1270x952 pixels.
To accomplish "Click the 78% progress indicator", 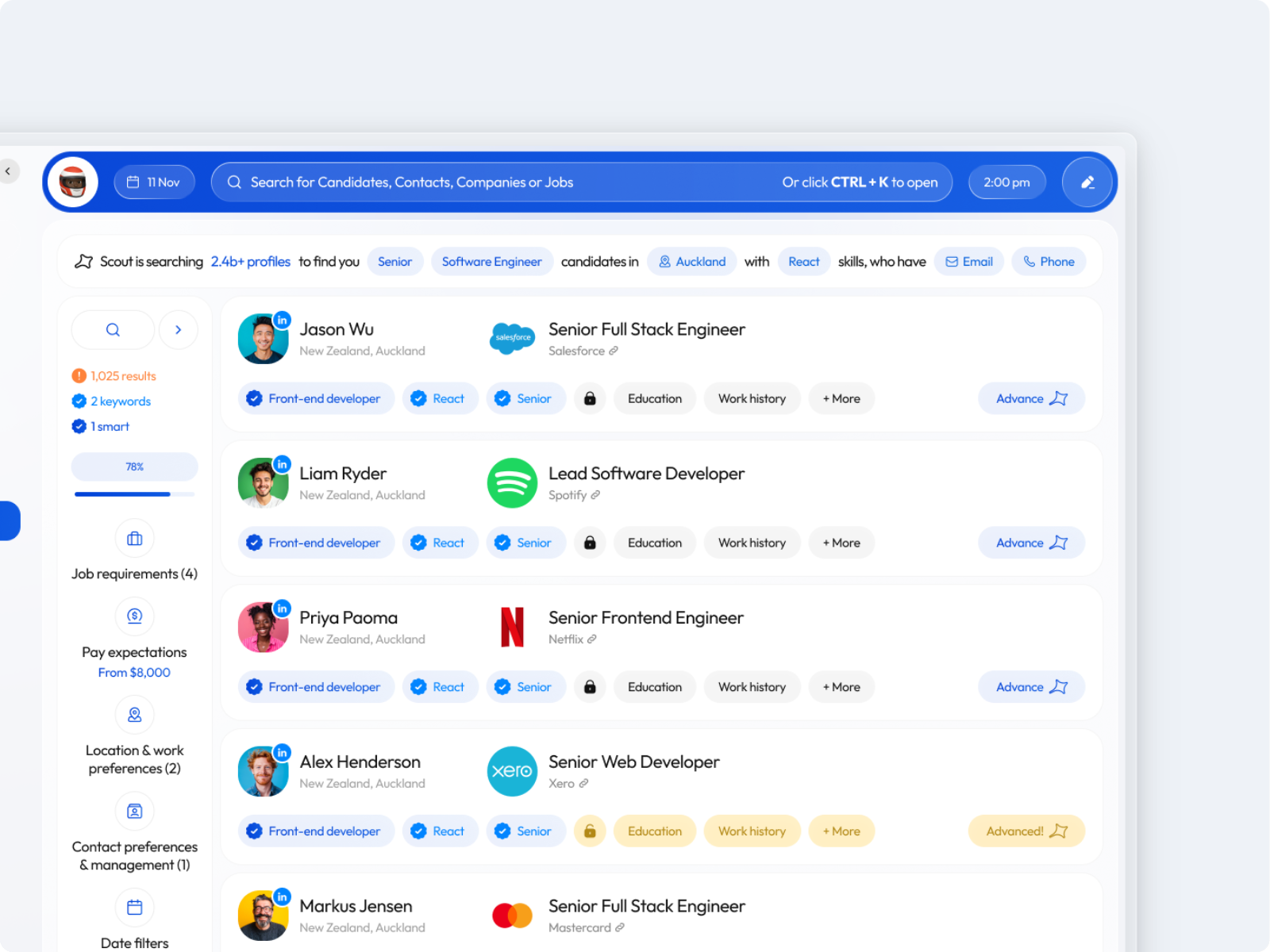I will 134,466.
